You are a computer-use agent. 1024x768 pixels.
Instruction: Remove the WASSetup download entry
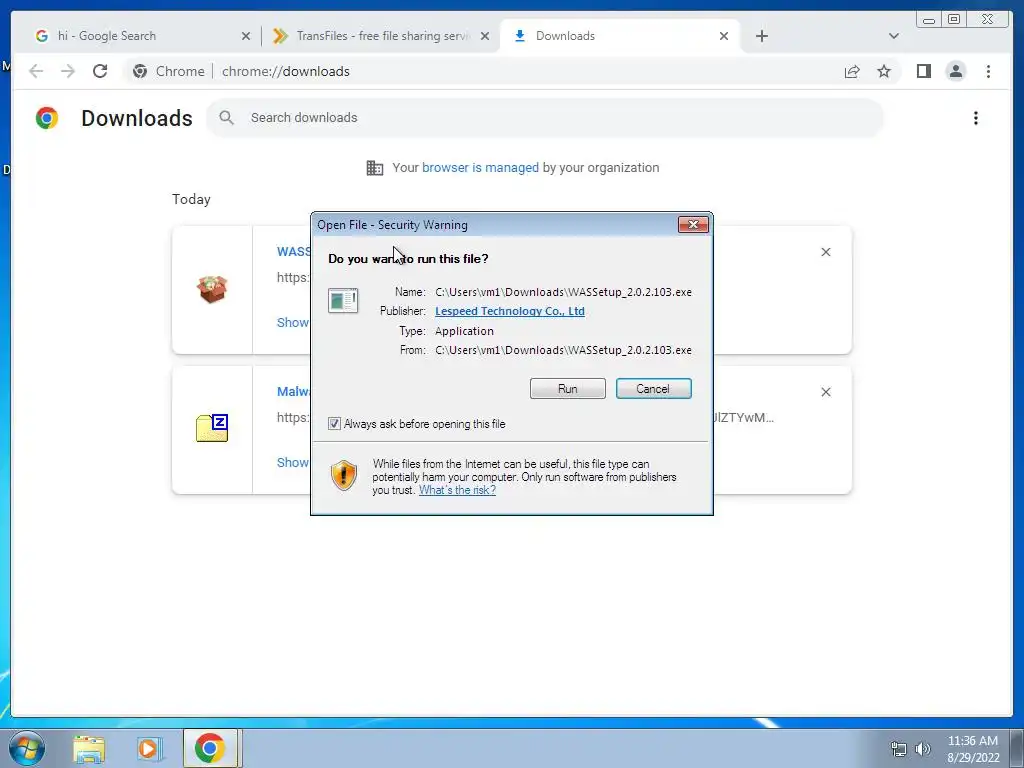[825, 252]
